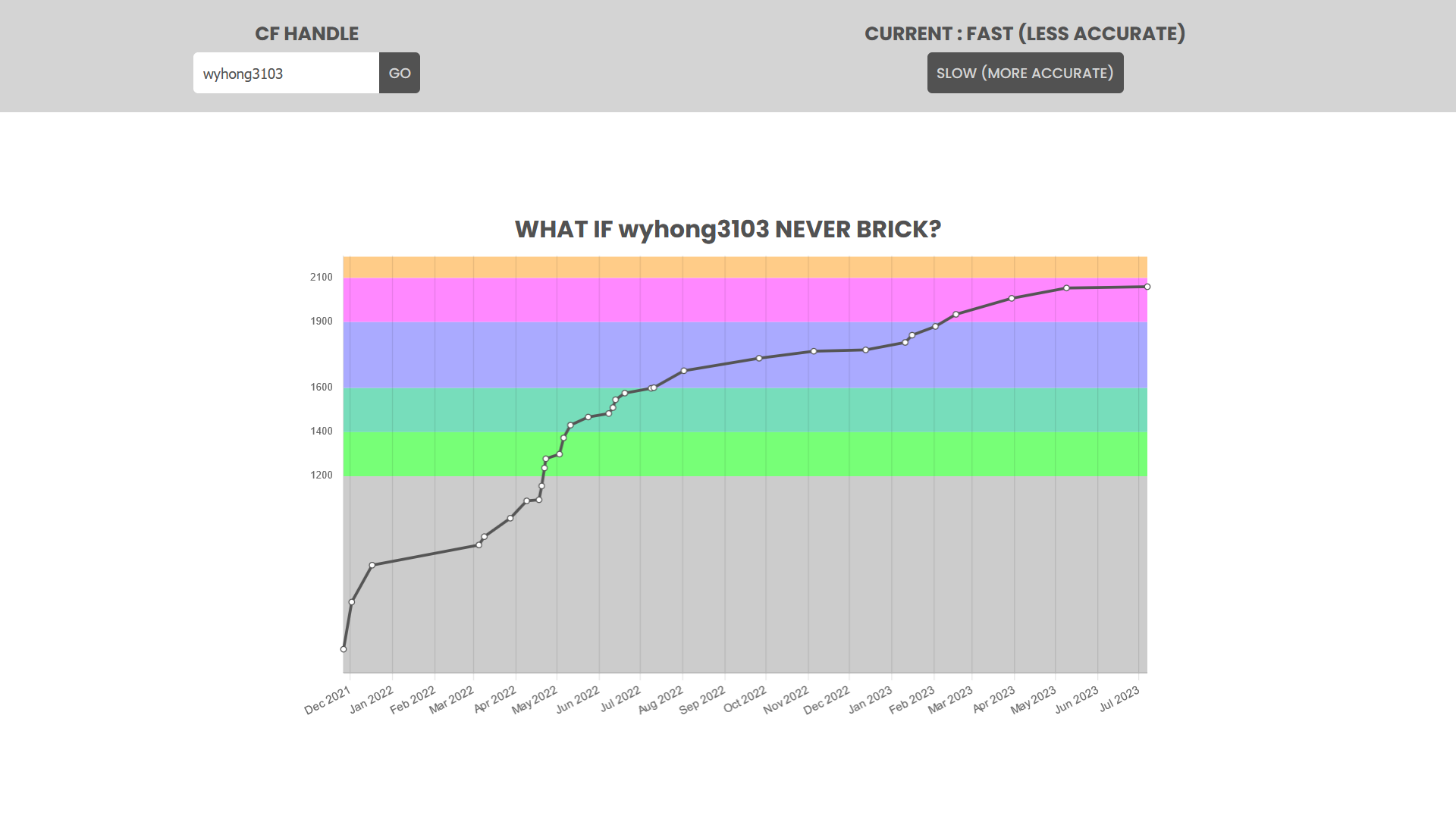1456x819 pixels.
Task: Click the Sep 2022 x-axis label
Action: point(701,700)
